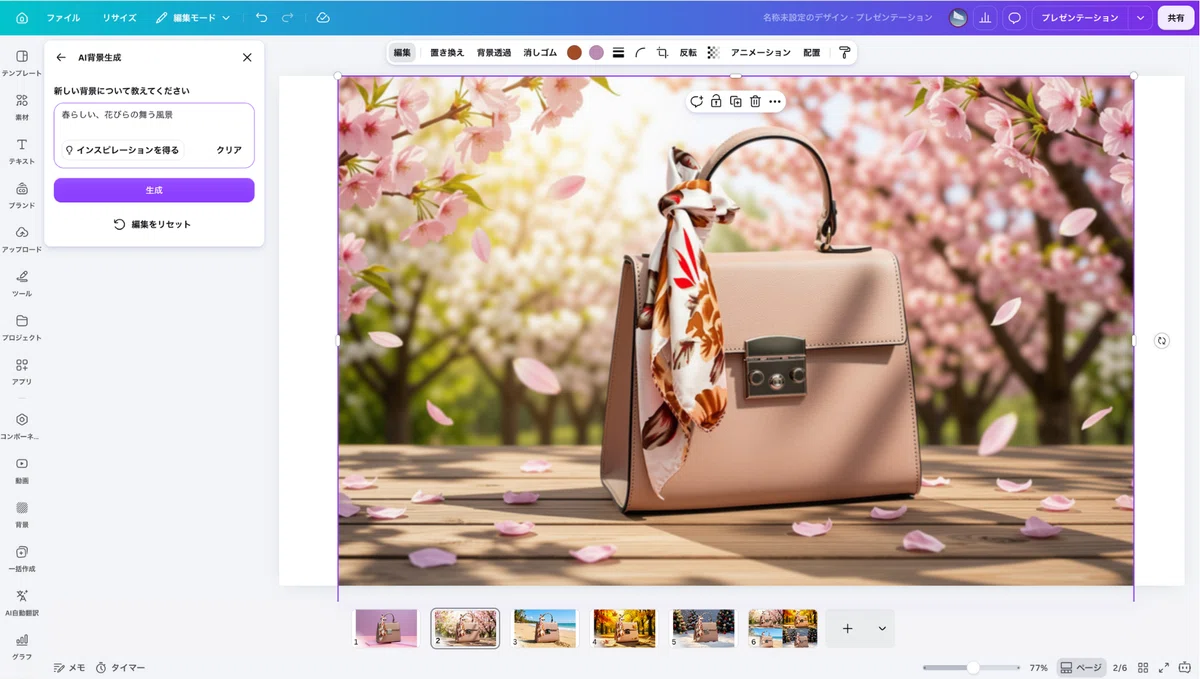Select the brown color swatch
Viewport: 1200px width, 679px height.
(x=574, y=52)
